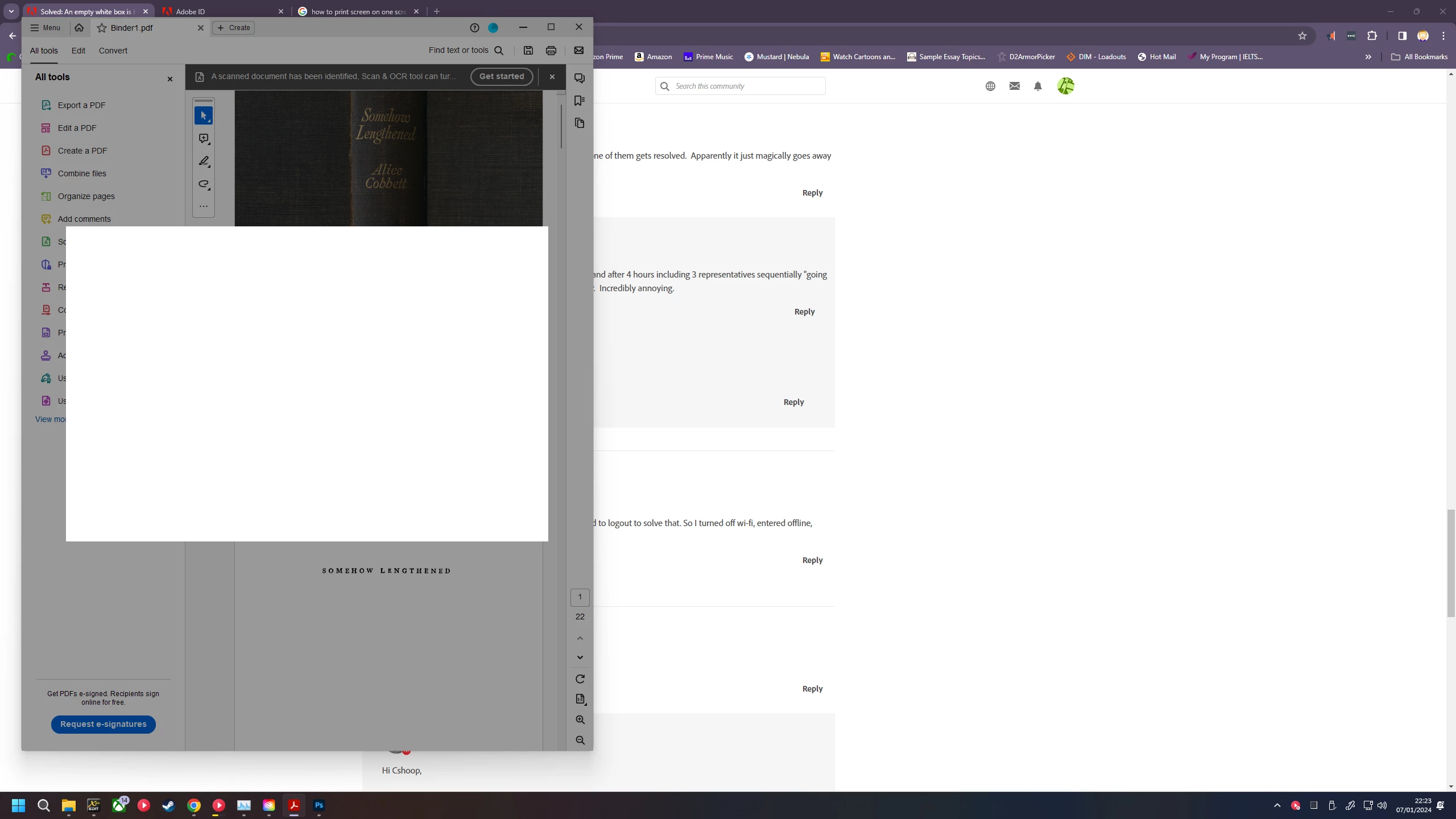Zoom in on the PDF page
The image size is (1456, 819).
(x=580, y=720)
